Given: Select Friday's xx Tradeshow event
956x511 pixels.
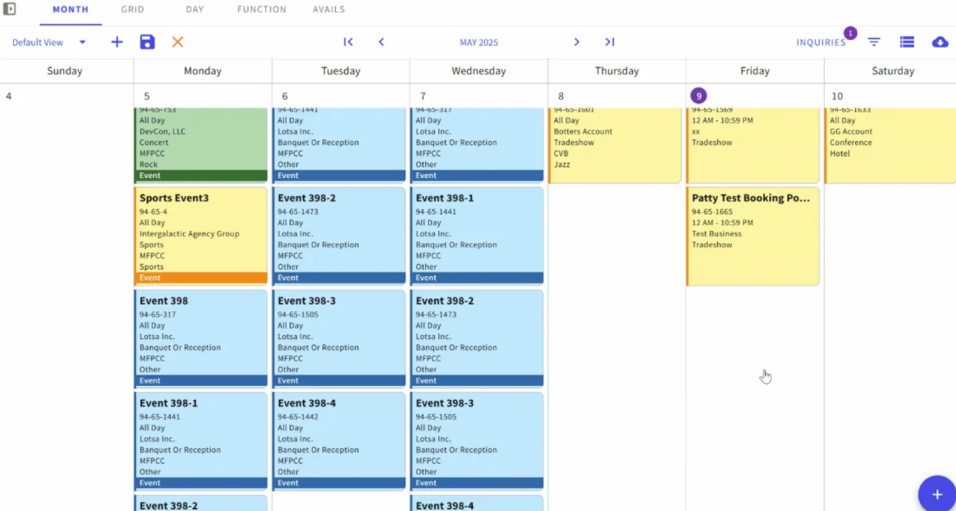Looking at the screenshot, I should point(753,145).
